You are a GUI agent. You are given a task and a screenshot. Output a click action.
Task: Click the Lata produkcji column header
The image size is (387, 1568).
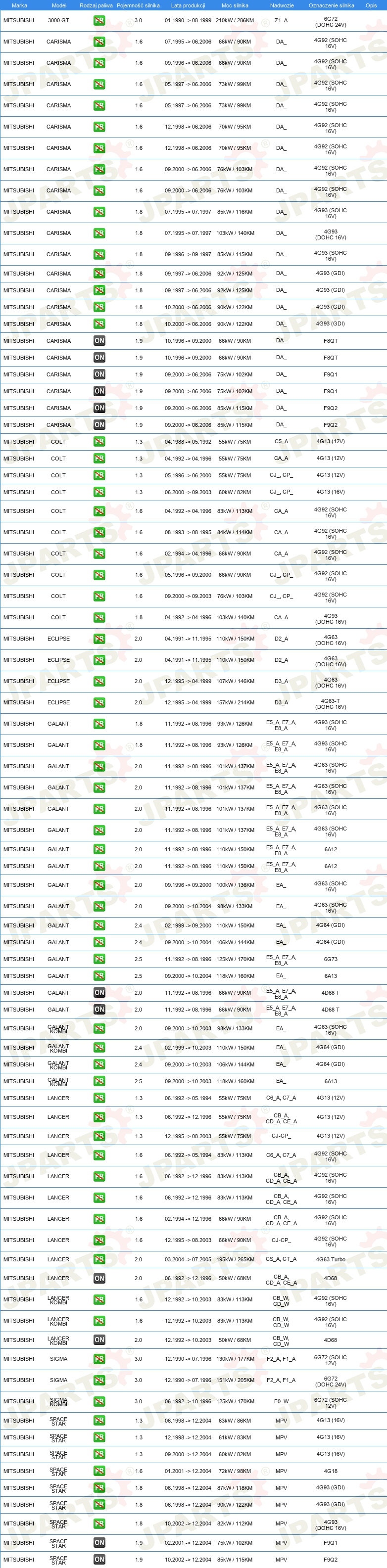coord(188,5)
